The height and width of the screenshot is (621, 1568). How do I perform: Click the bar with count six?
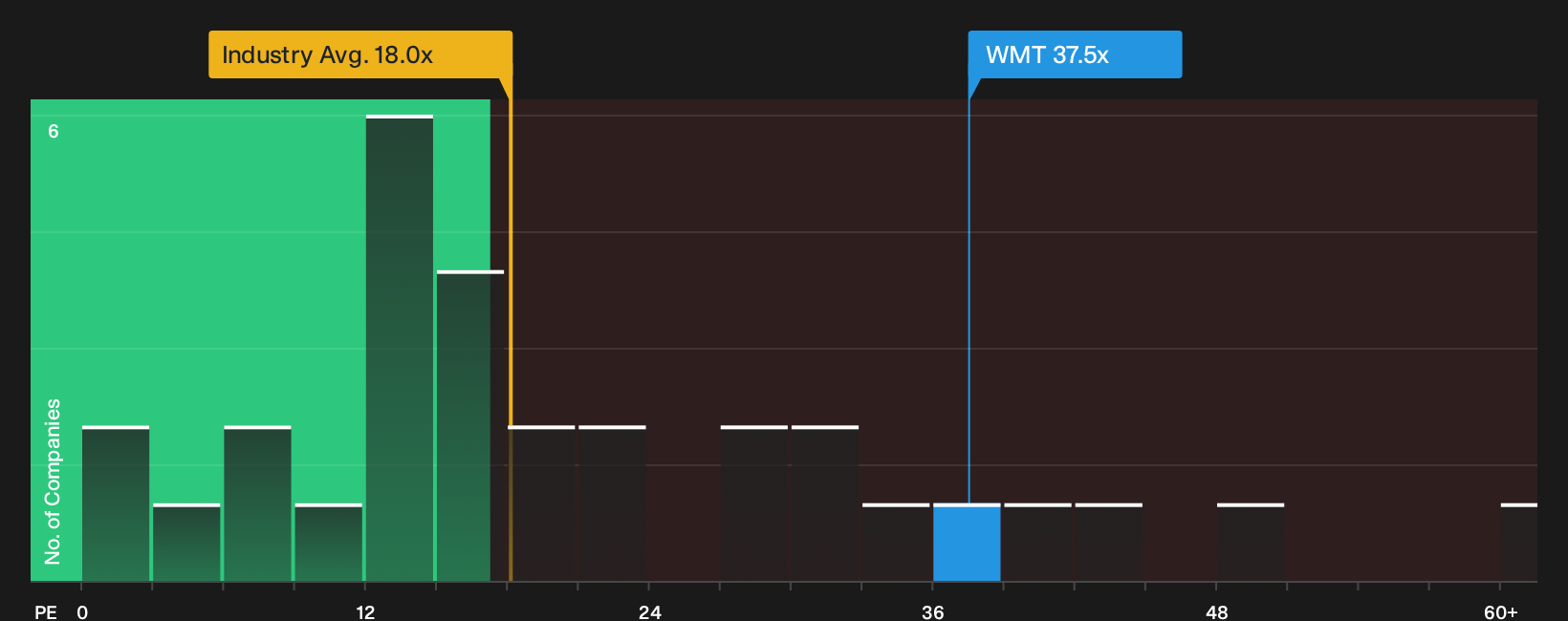pos(400,348)
